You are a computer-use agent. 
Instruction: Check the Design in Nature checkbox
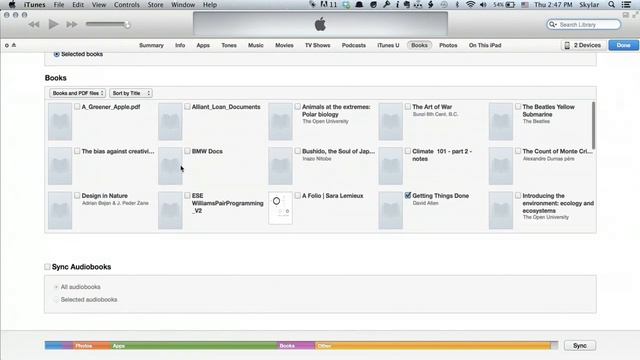pyautogui.click(x=77, y=196)
